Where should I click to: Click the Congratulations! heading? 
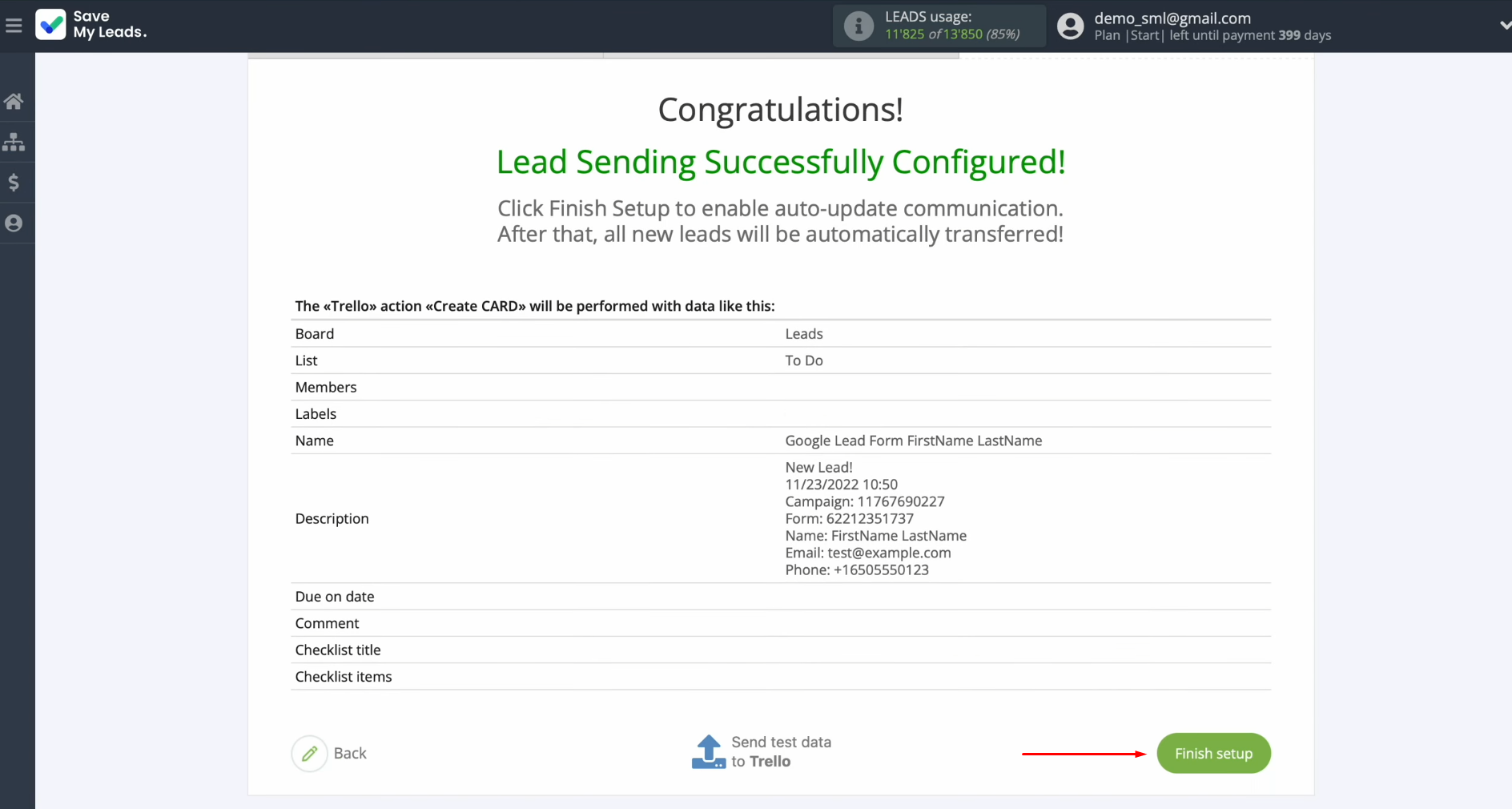781,110
